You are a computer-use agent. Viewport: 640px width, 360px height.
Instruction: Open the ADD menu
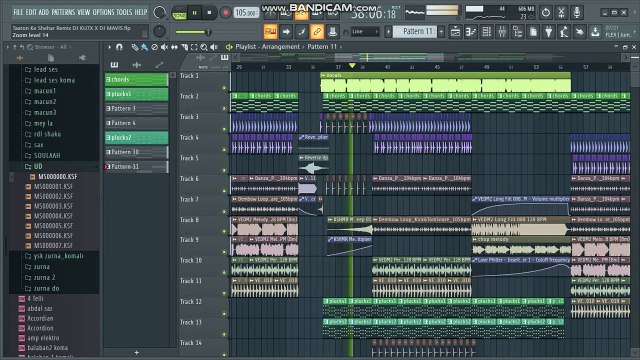pyautogui.click(x=44, y=12)
